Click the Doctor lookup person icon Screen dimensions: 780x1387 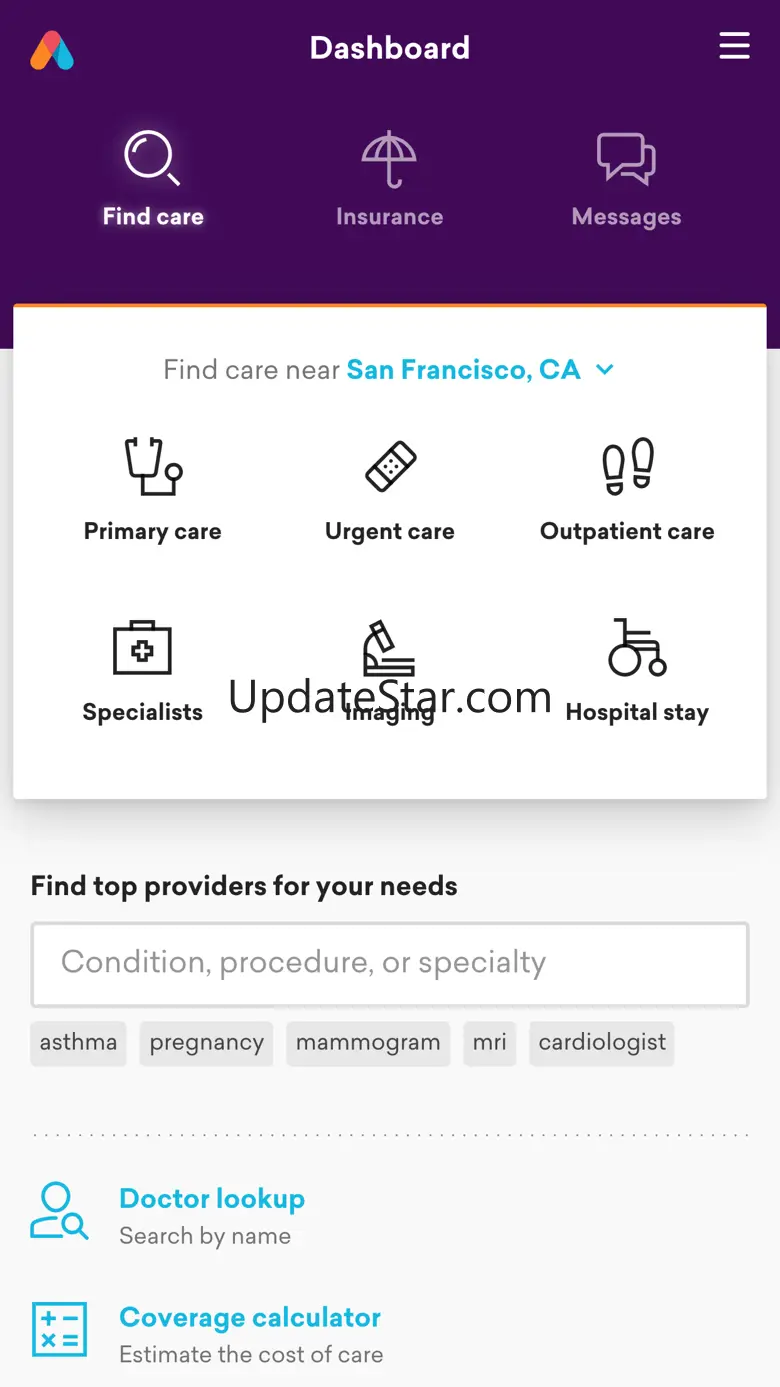59,1211
